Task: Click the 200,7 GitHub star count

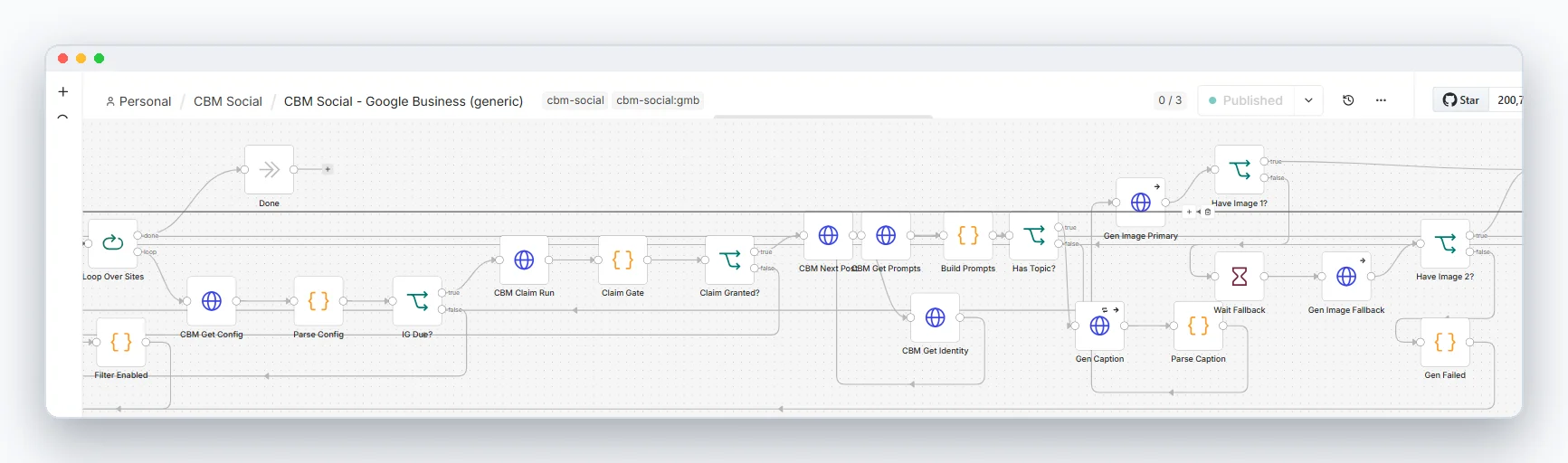Action: click(x=1509, y=100)
